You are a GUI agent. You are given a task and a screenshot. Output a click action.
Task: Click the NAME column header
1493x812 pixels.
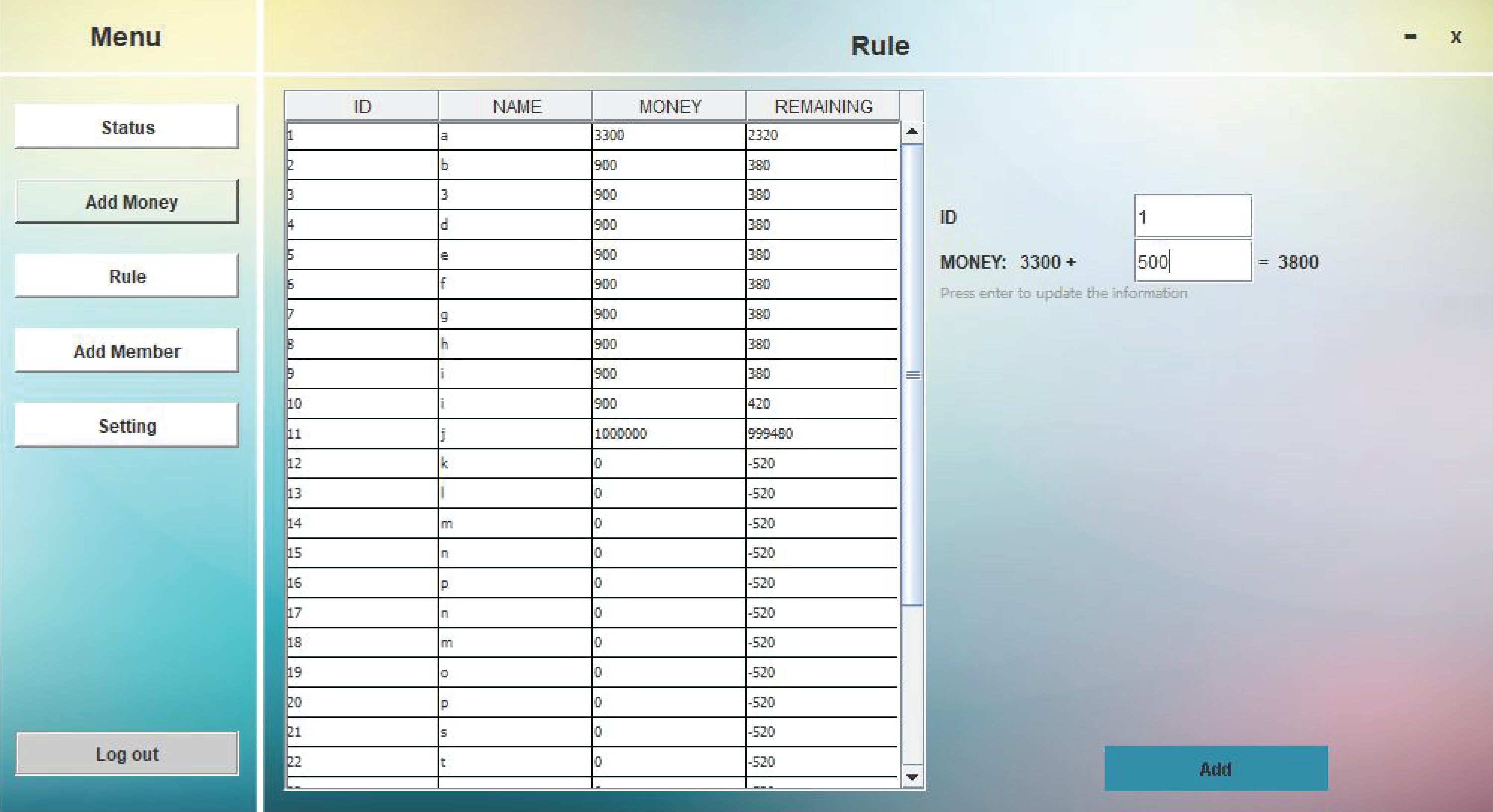[516, 106]
